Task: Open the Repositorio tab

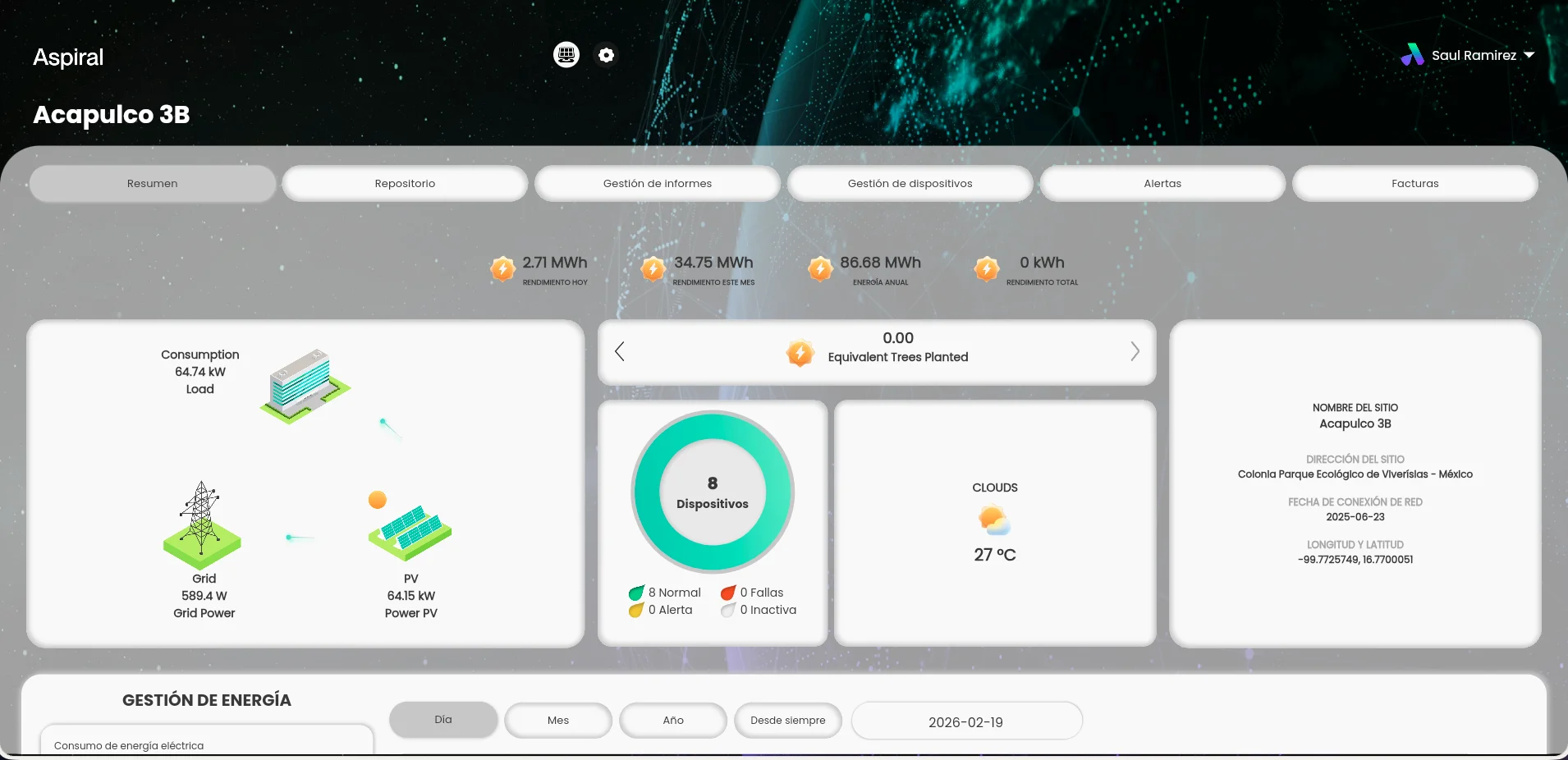Action: pos(405,183)
